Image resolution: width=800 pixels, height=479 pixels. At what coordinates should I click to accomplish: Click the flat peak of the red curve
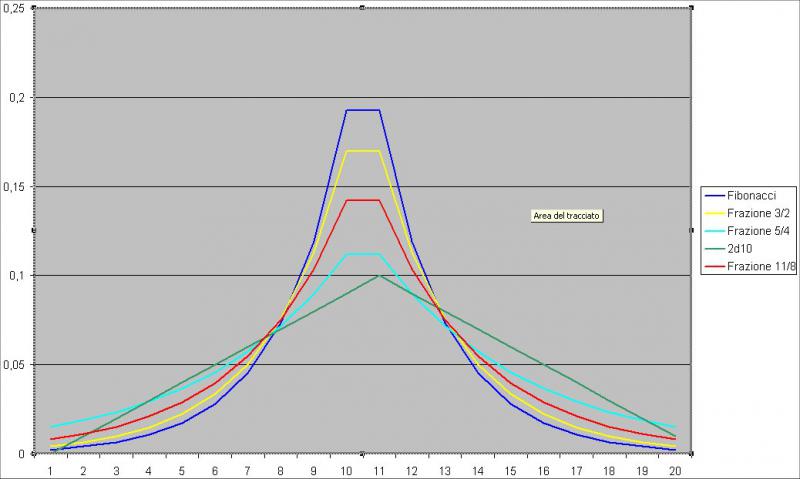pyautogui.click(x=362, y=200)
